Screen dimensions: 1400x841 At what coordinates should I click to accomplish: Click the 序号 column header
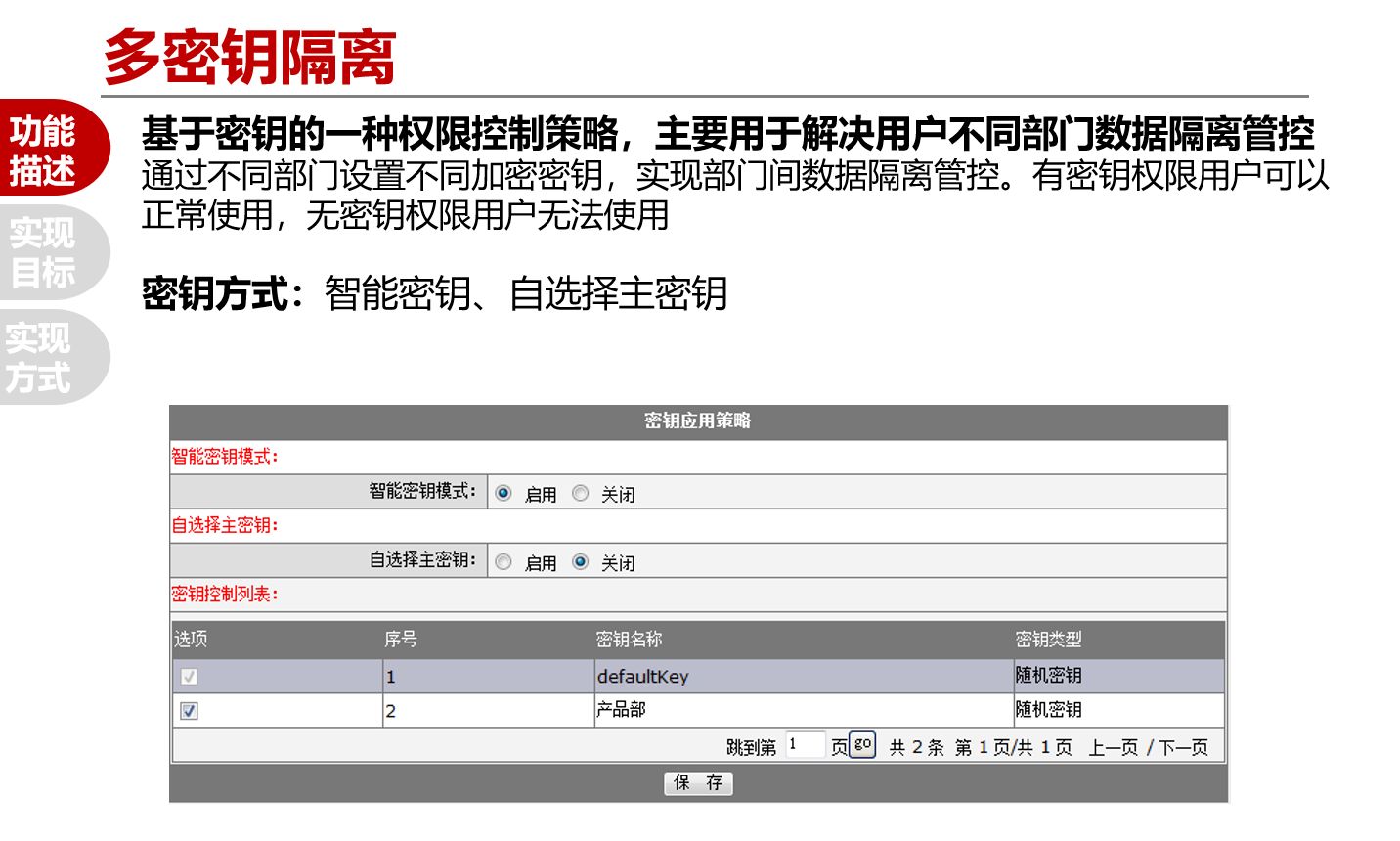tap(401, 640)
